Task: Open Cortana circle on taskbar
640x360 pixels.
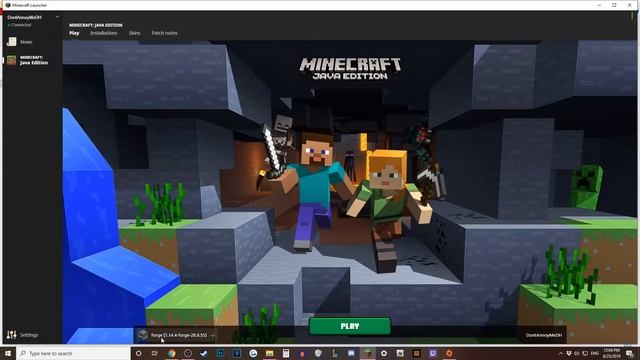Action: [138, 353]
